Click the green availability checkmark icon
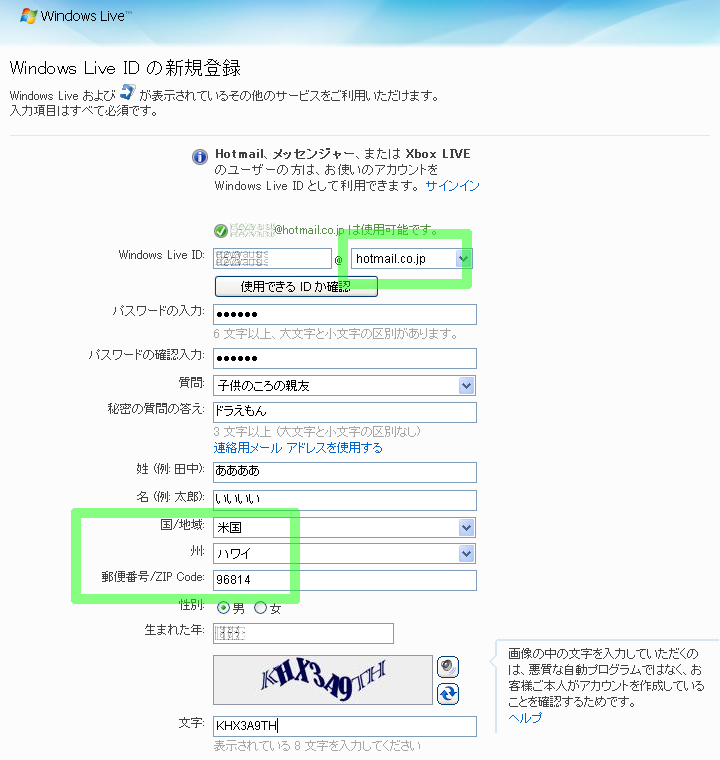 (221, 231)
